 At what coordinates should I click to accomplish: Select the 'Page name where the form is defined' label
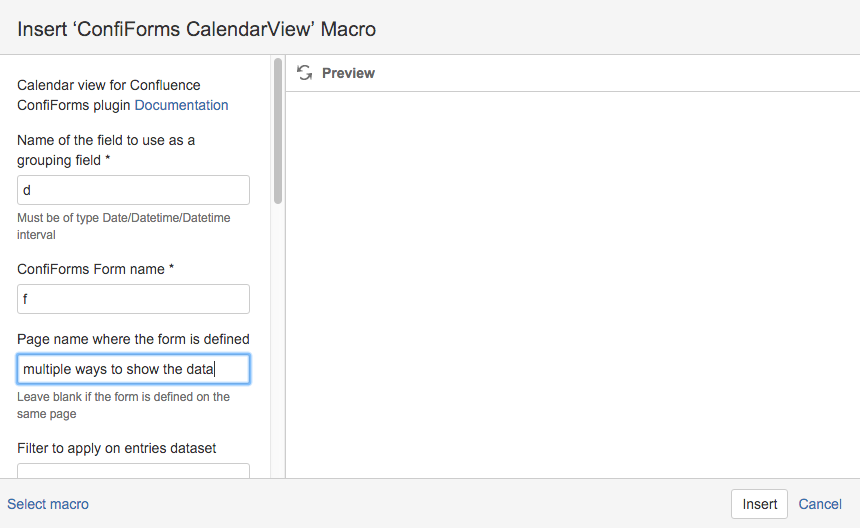click(x=133, y=339)
